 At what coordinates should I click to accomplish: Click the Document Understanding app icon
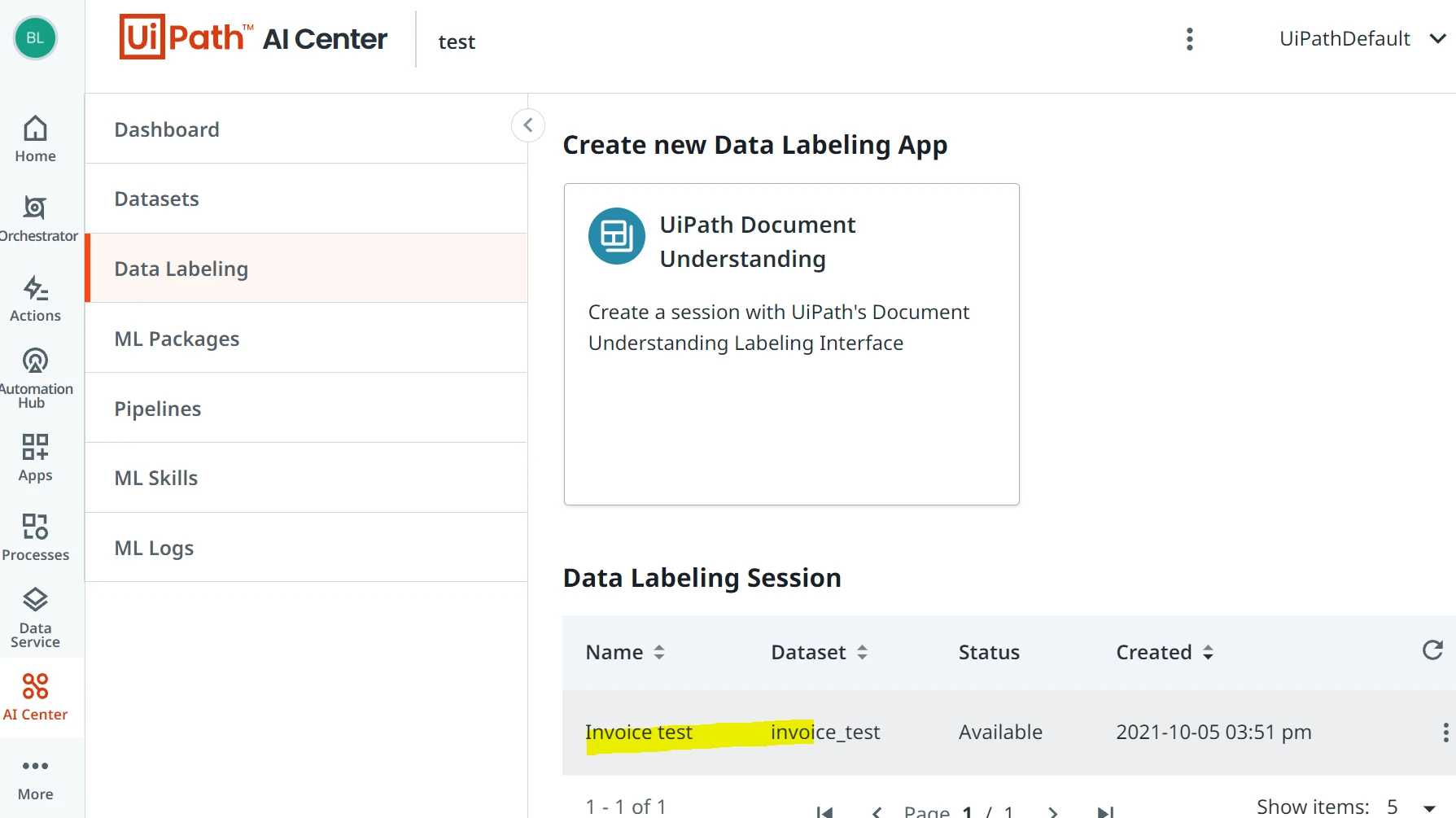point(617,236)
